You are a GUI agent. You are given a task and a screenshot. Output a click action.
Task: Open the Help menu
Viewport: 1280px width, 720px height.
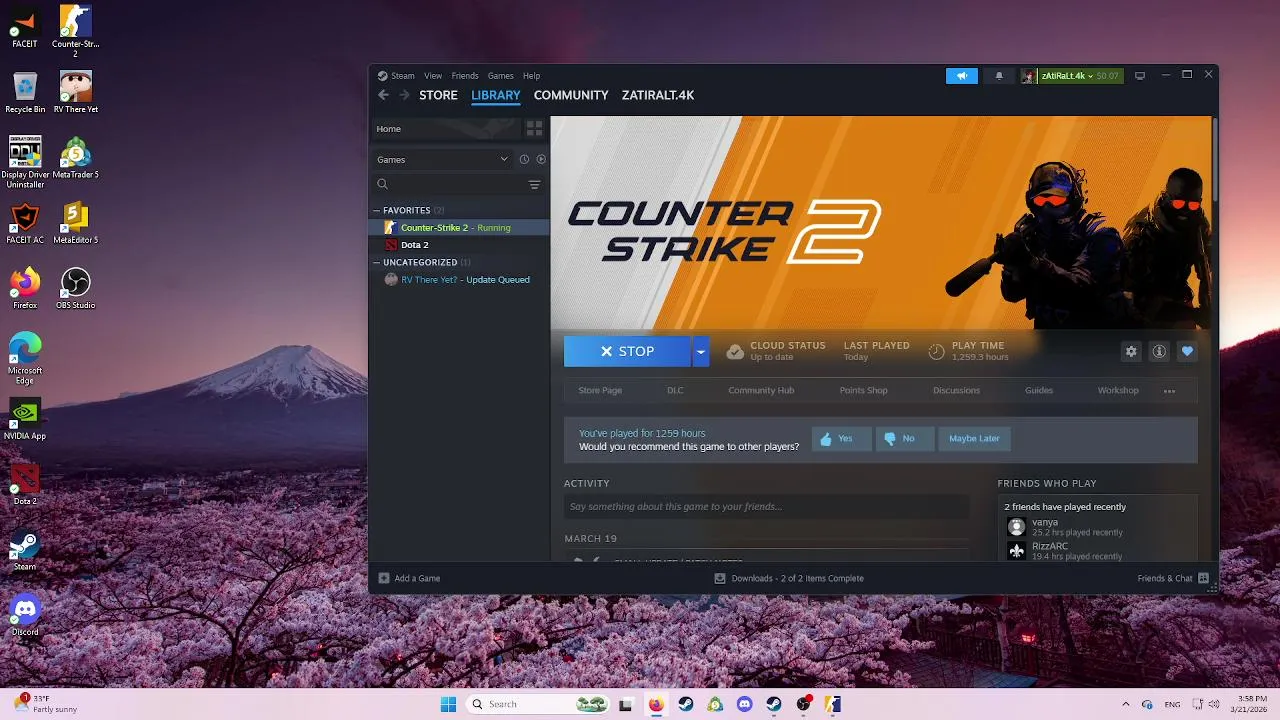531,76
